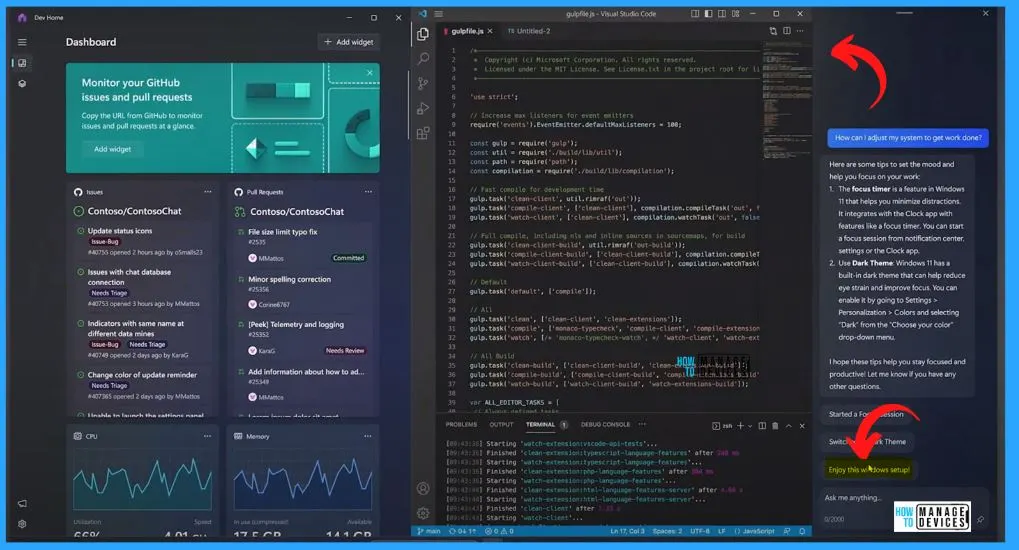This screenshot has height=550, width=1019.
Task: Change the LF end of line sequence
Action: [x=721, y=531]
